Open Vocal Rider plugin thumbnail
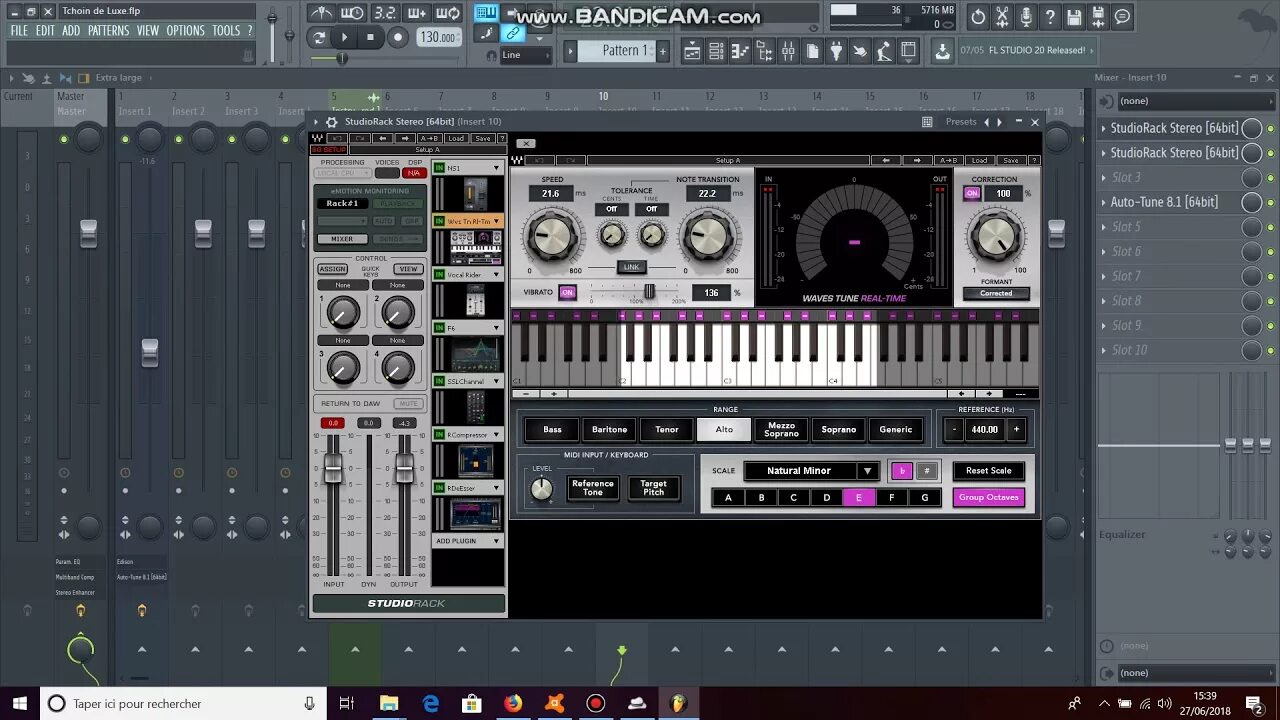The image size is (1280, 720). pos(475,300)
